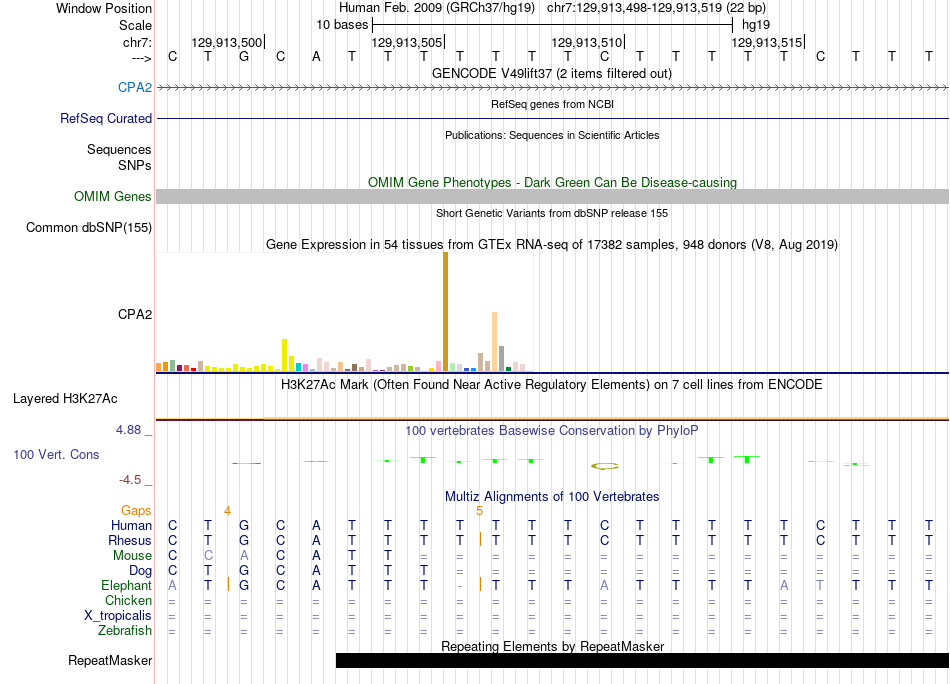Click the Scale label at left
The width and height of the screenshot is (950, 684).
tap(135, 25)
